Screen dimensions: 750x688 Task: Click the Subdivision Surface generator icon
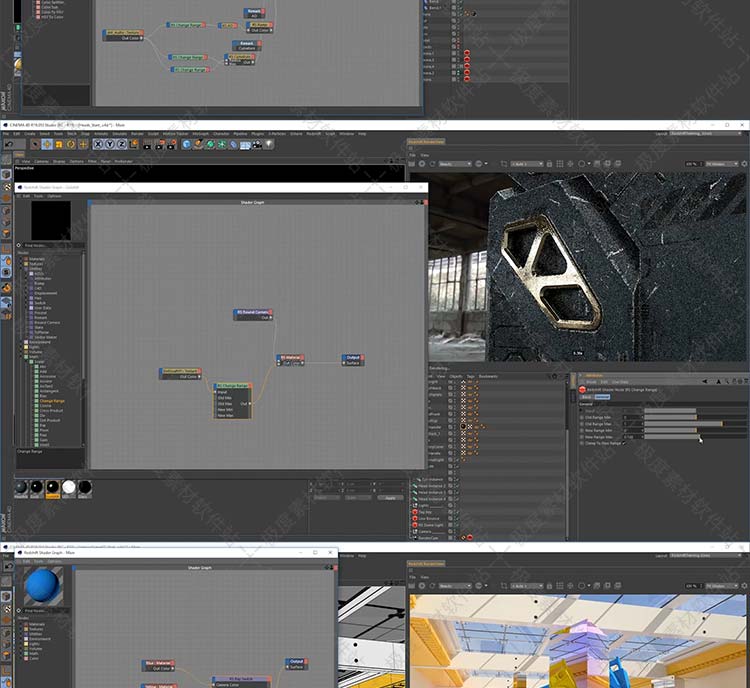(210, 144)
